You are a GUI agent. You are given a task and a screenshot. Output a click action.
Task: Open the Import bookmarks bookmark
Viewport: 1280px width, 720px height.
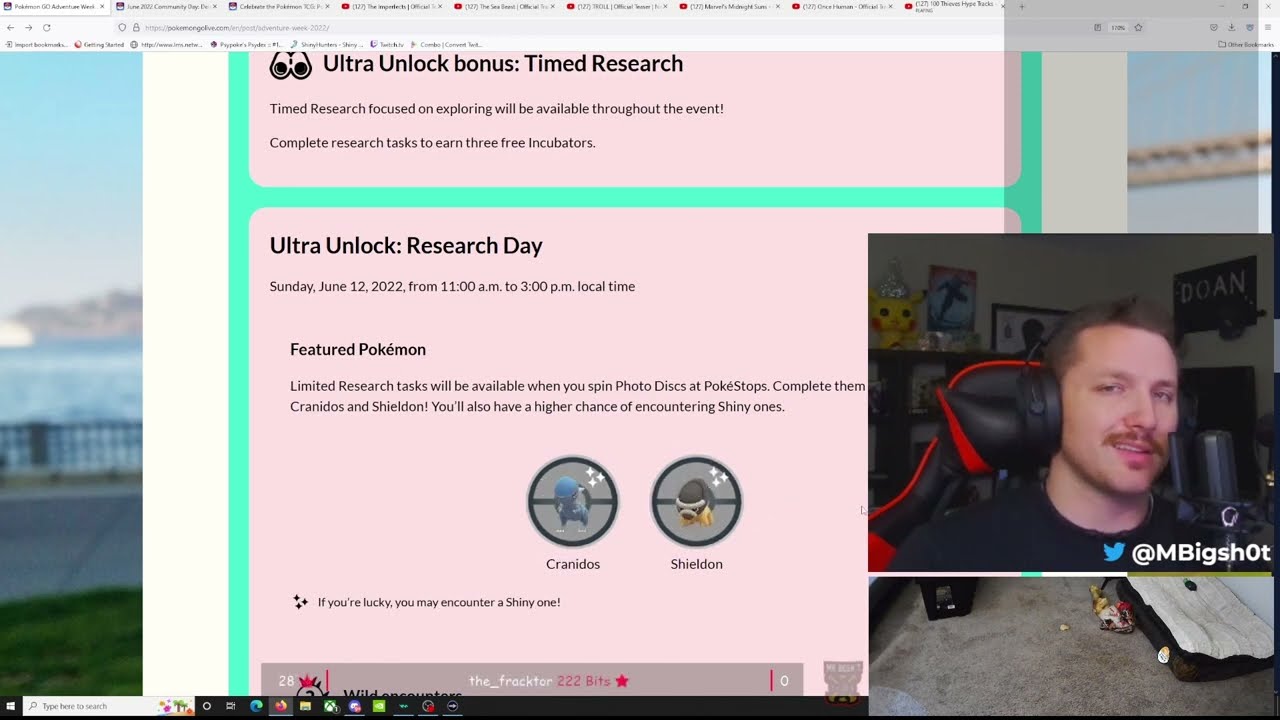(36, 44)
